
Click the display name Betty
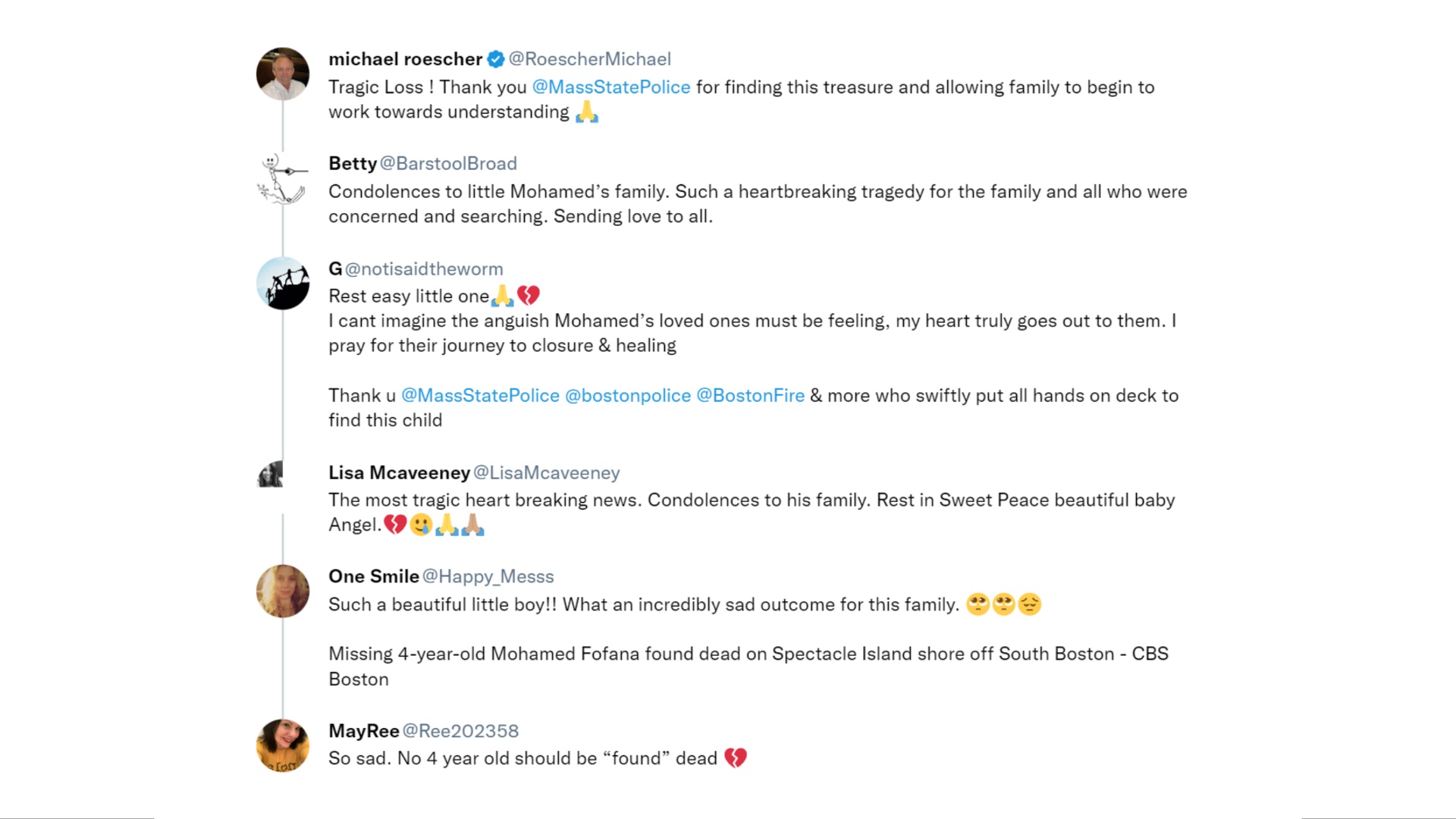coord(353,164)
